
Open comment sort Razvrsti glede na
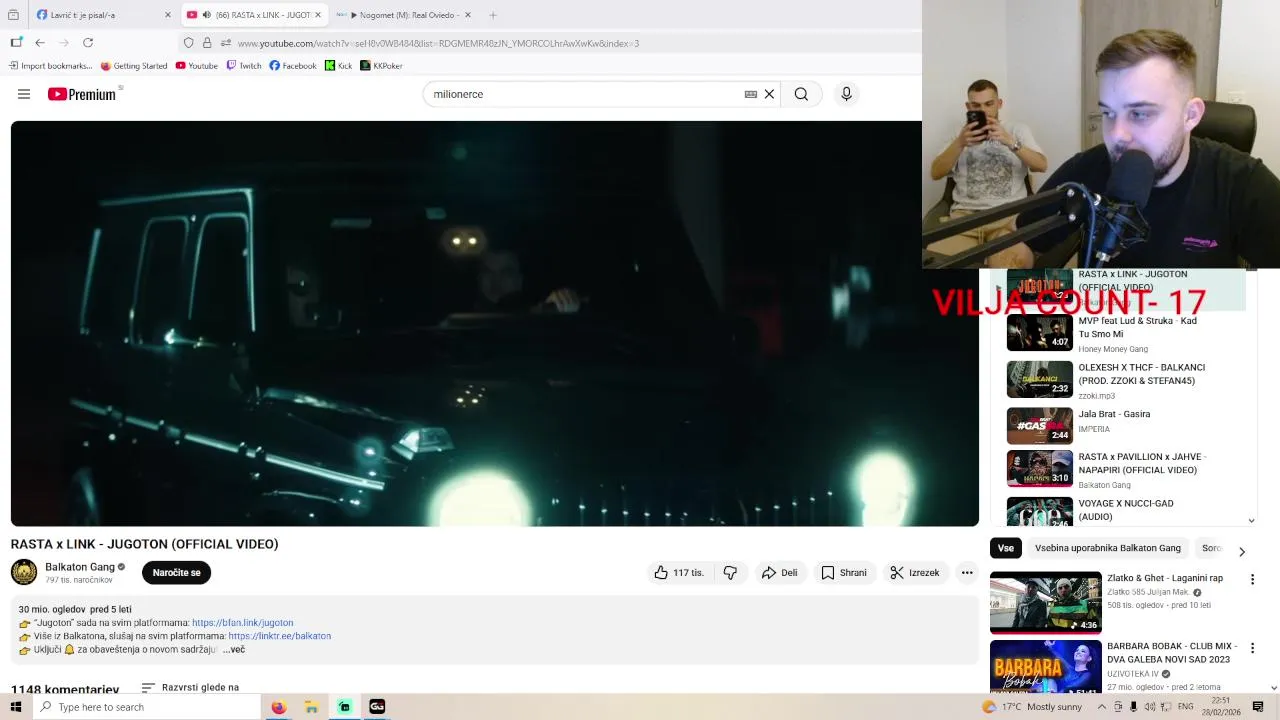[190, 688]
